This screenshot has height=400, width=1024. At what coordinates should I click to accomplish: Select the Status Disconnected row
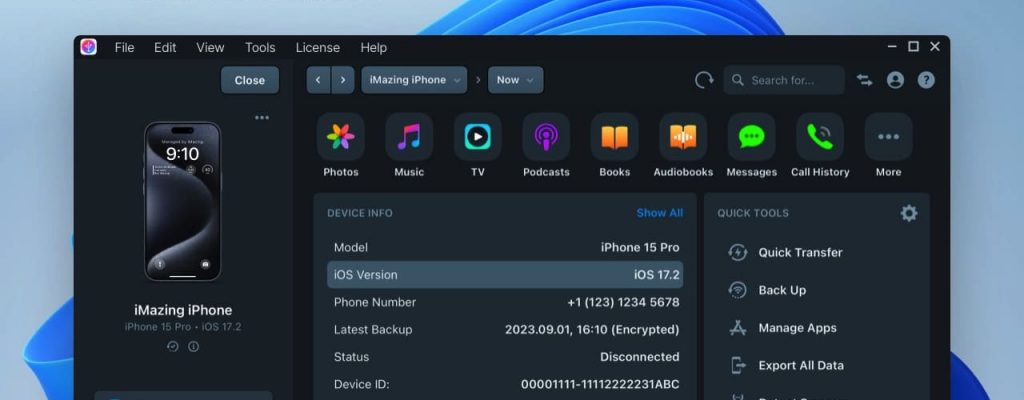(505, 358)
